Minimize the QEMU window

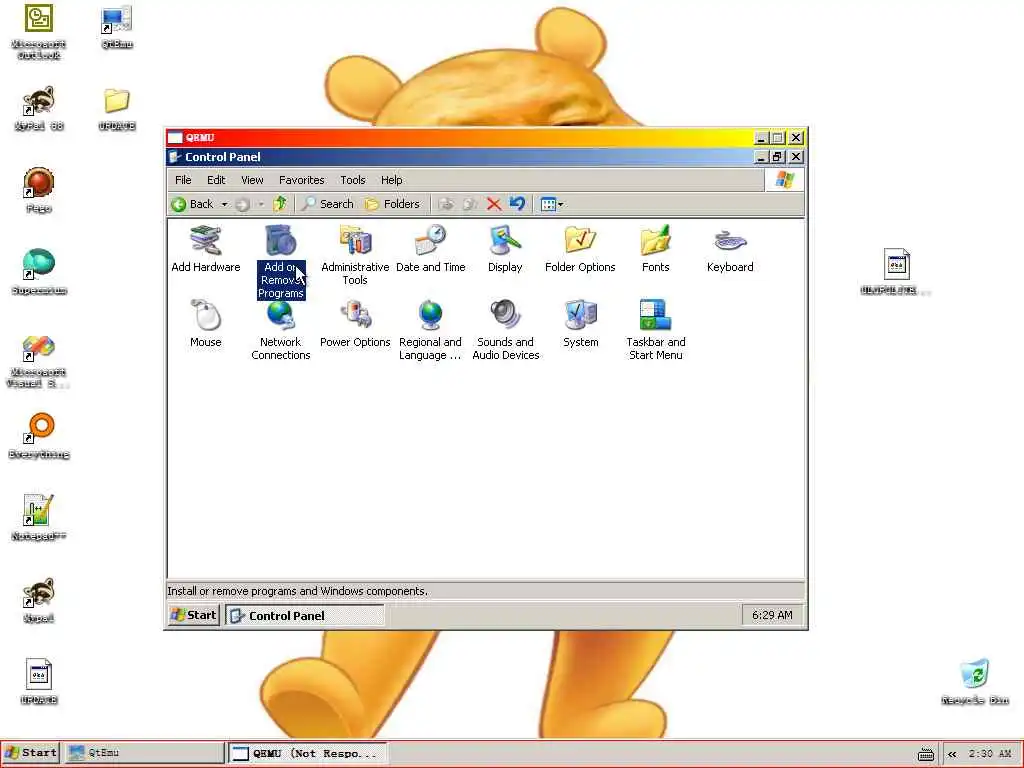[x=761, y=138]
